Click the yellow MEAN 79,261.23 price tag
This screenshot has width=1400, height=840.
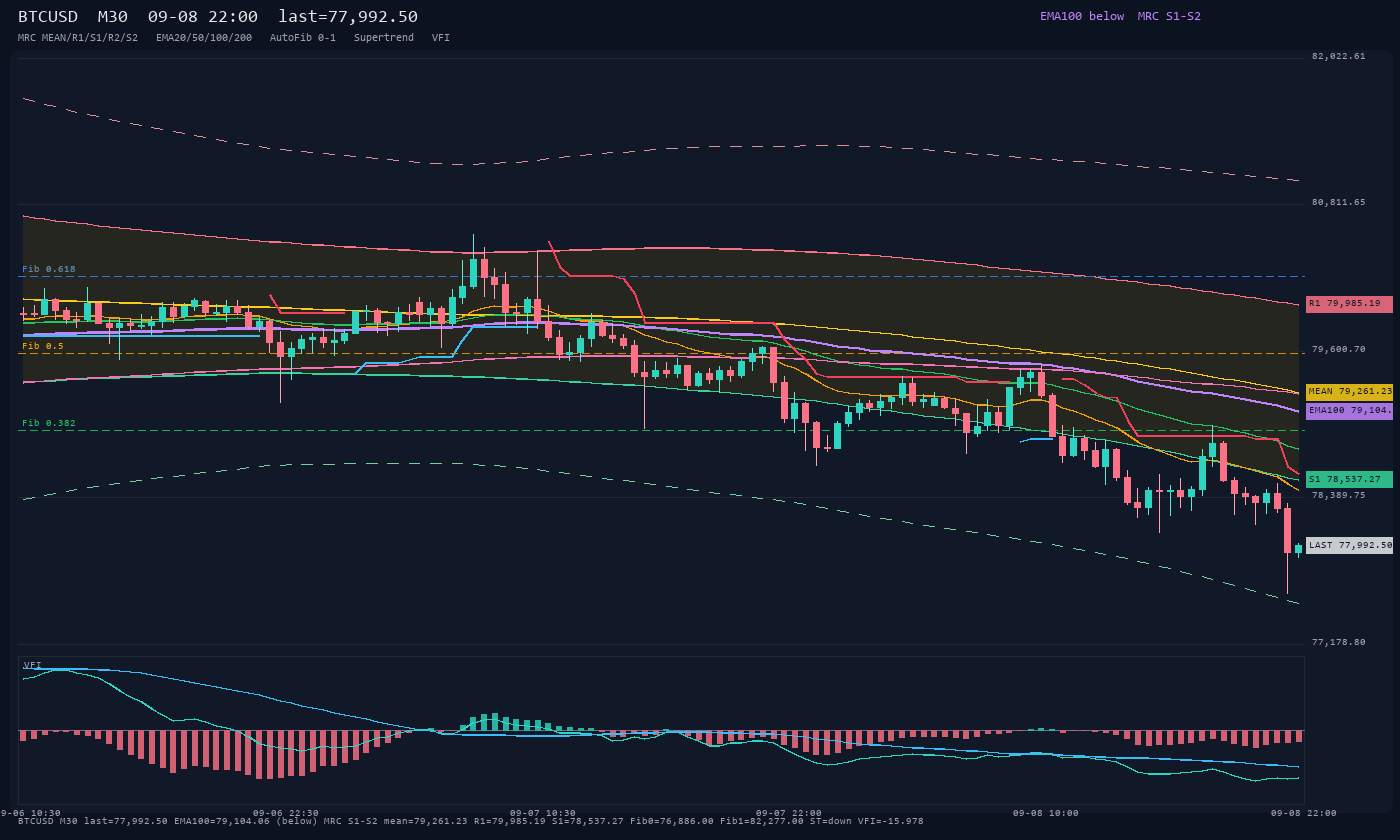[x=1349, y=392]
